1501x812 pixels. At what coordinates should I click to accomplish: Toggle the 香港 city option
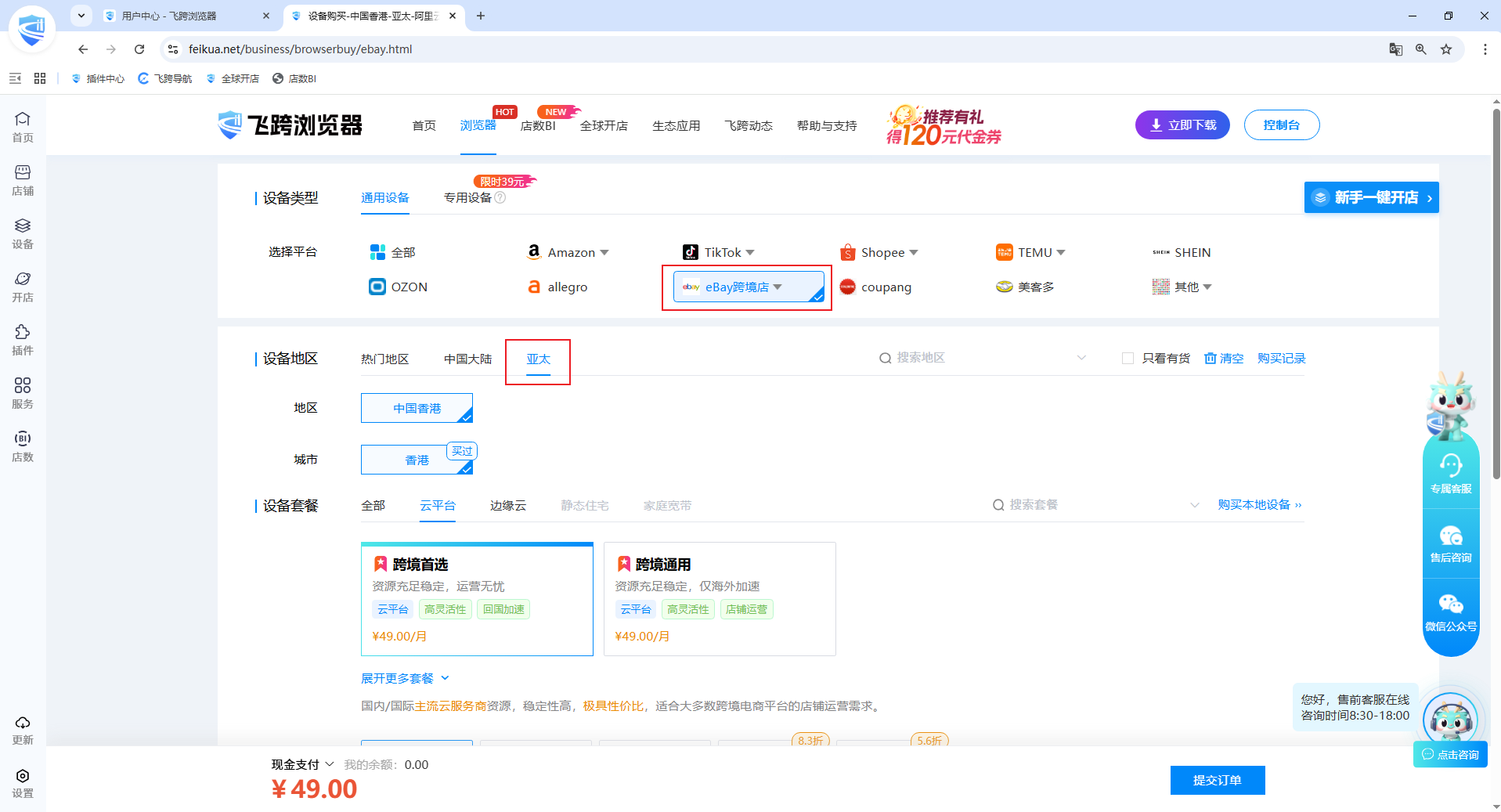[x=417, y=460]
